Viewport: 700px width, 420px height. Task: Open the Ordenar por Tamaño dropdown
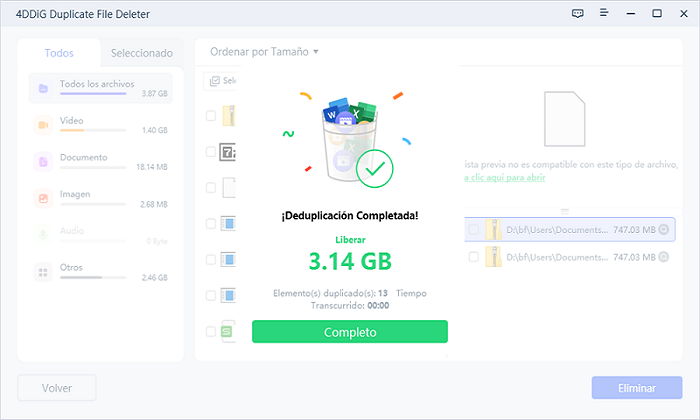tap(264, 52)
